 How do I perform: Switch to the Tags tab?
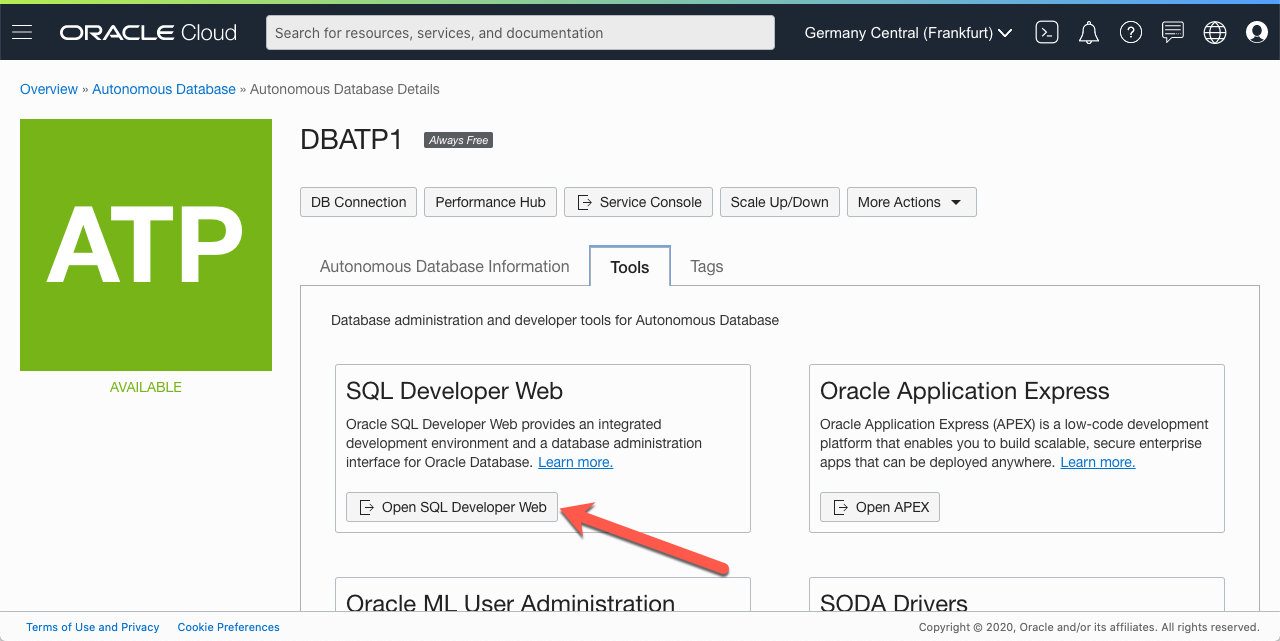point(707,266)
